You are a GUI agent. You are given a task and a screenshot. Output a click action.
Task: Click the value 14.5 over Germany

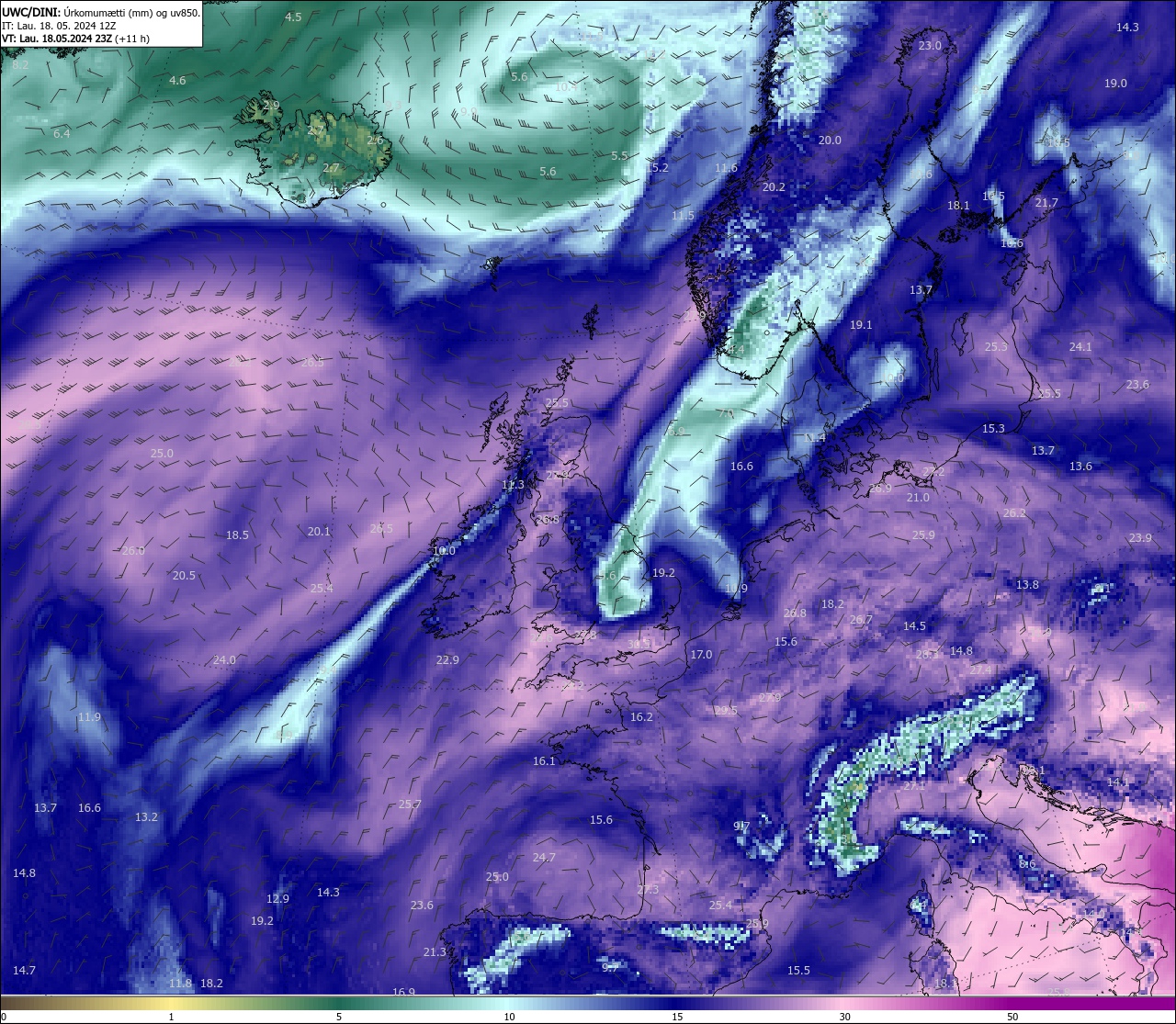pos(914,626)
